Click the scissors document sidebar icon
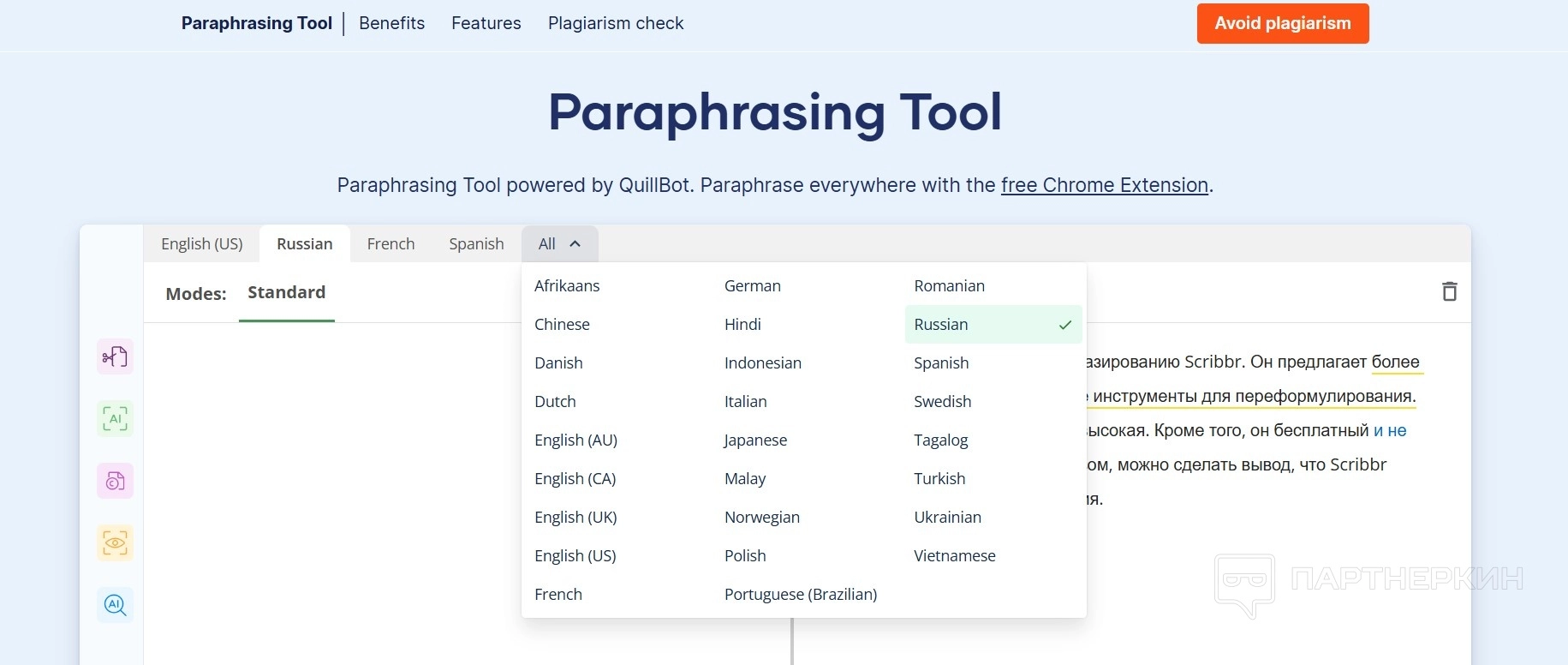 (x=115, y=356)
